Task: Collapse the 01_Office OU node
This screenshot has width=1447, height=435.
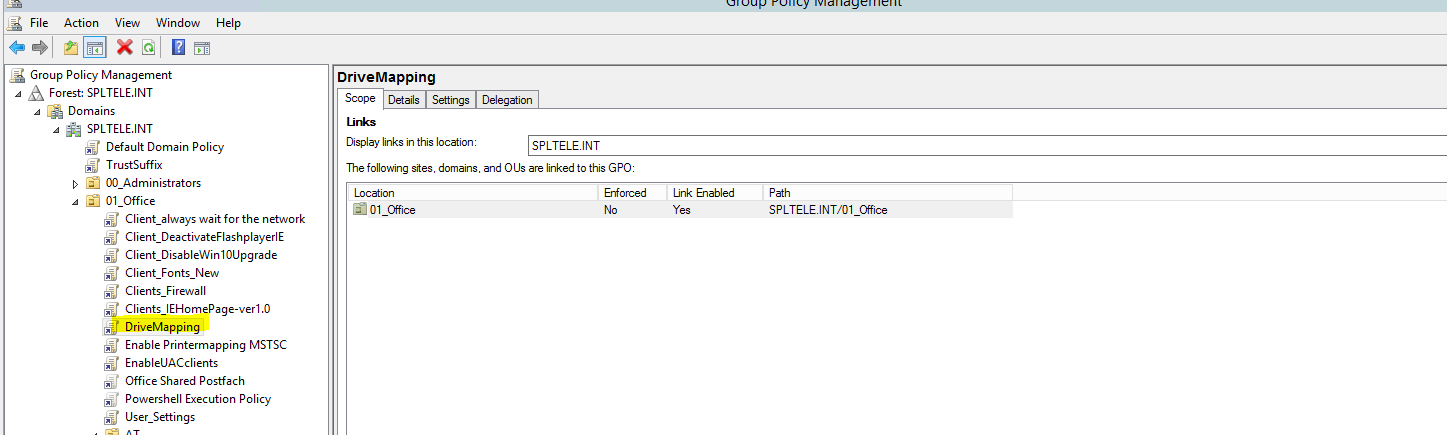Action: [x=76, y=201]
